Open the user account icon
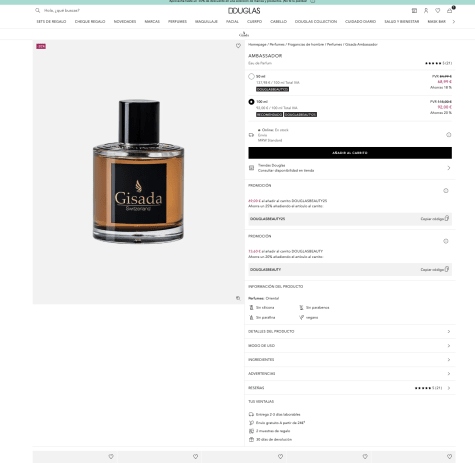This screenshot has height=463, width=475. 426,11
